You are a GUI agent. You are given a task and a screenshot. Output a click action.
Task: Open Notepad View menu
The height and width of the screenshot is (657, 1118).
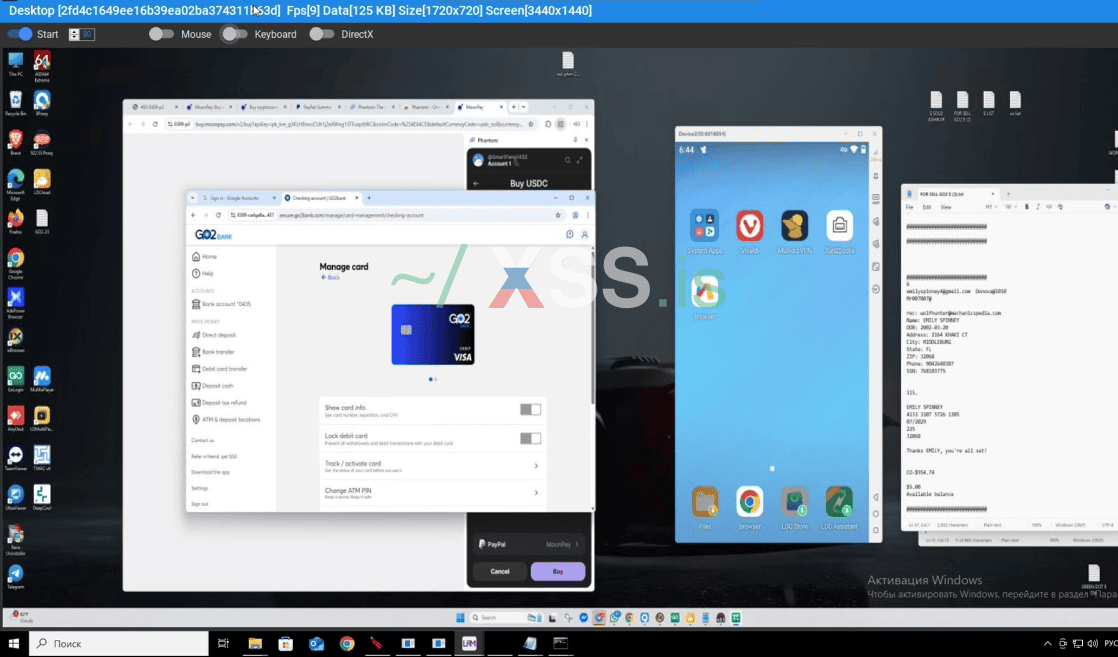pos(945,207)
